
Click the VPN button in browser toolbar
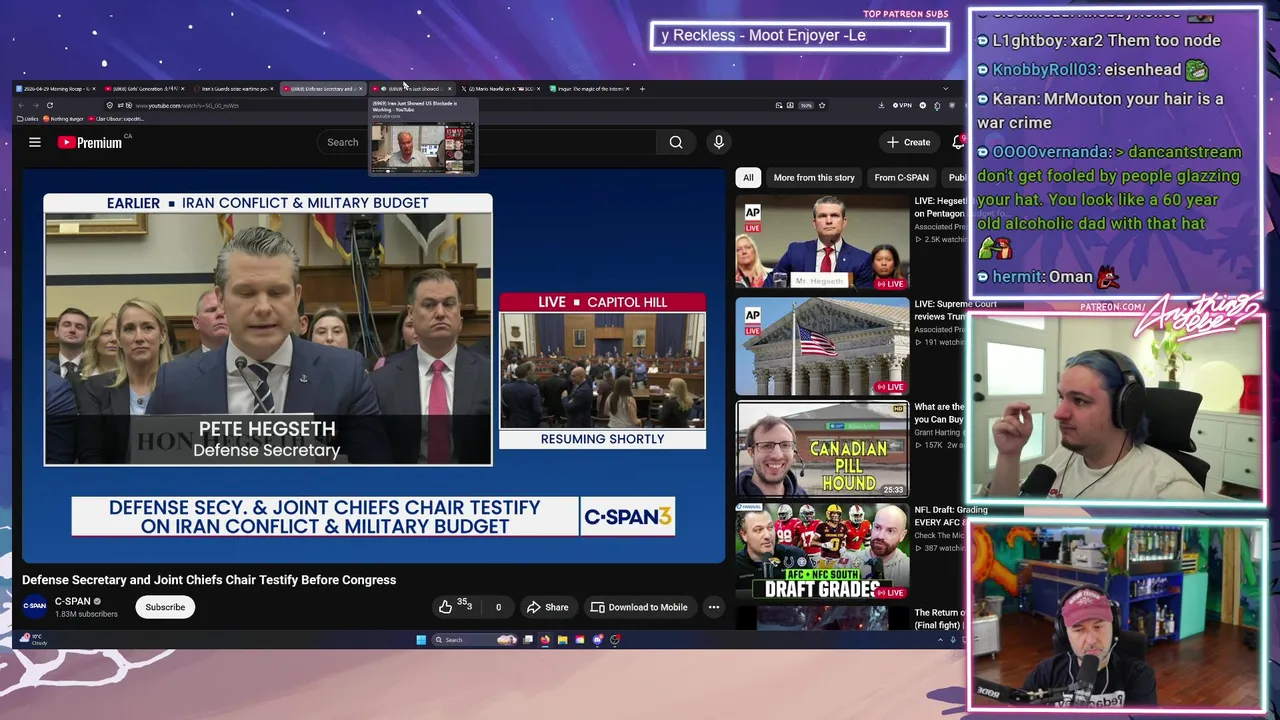[903, 105]
